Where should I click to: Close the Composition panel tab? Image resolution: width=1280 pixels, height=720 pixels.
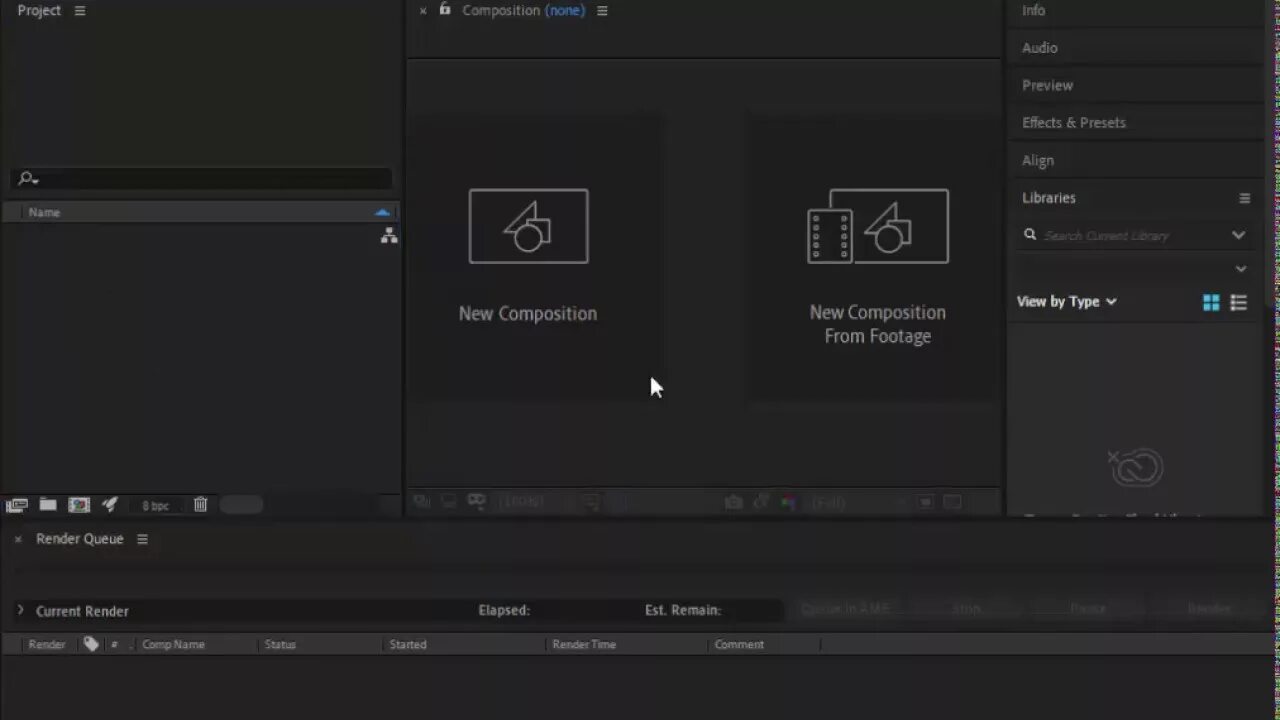click(423, 10)
